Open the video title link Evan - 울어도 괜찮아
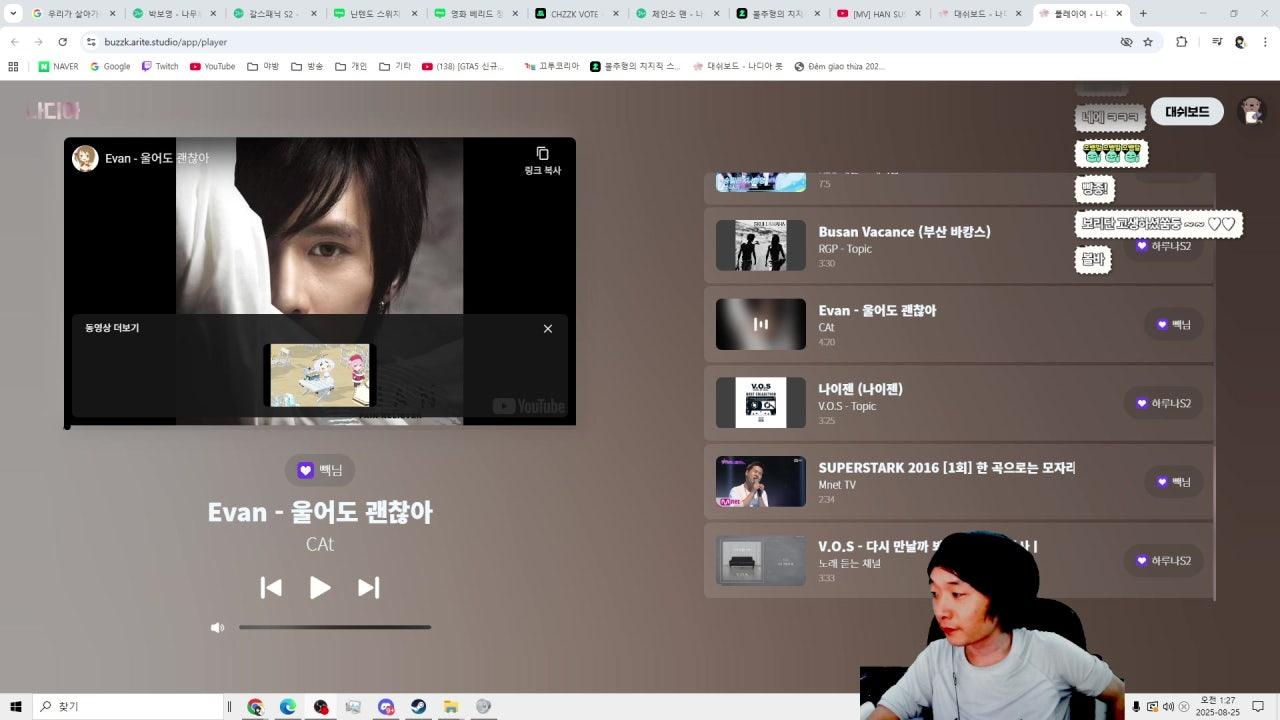This screenshot has height=720, width=1280. click(157, 158)
